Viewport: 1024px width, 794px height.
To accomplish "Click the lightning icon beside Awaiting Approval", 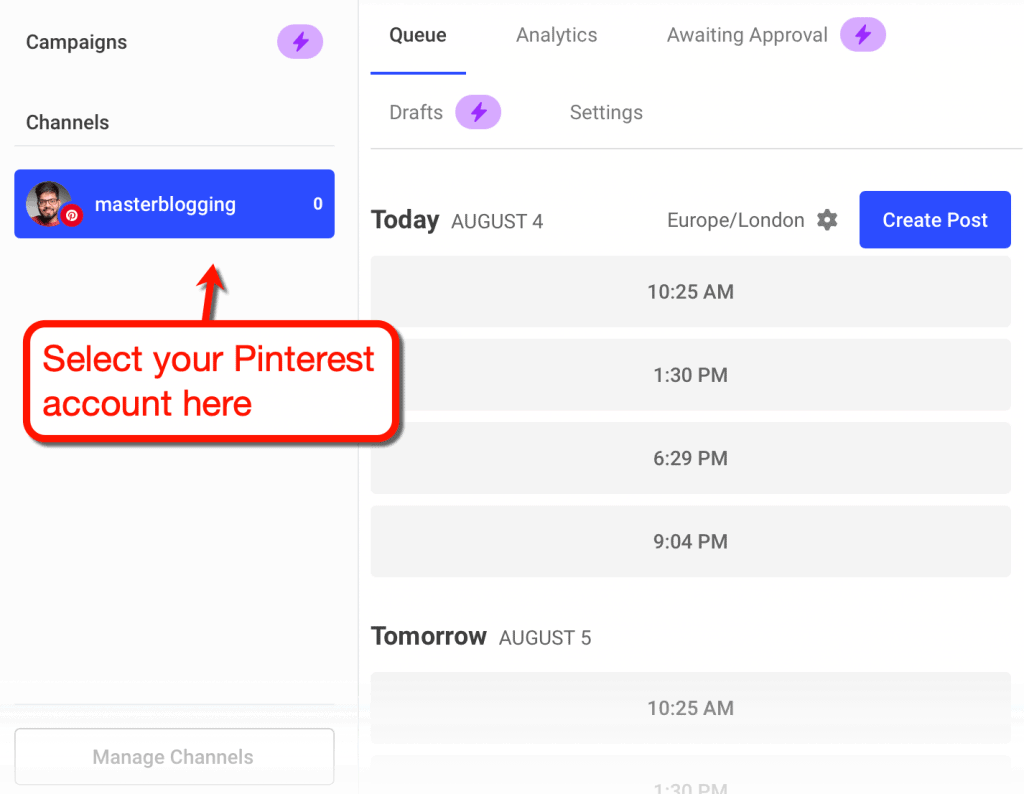I will tap(862, 34).
